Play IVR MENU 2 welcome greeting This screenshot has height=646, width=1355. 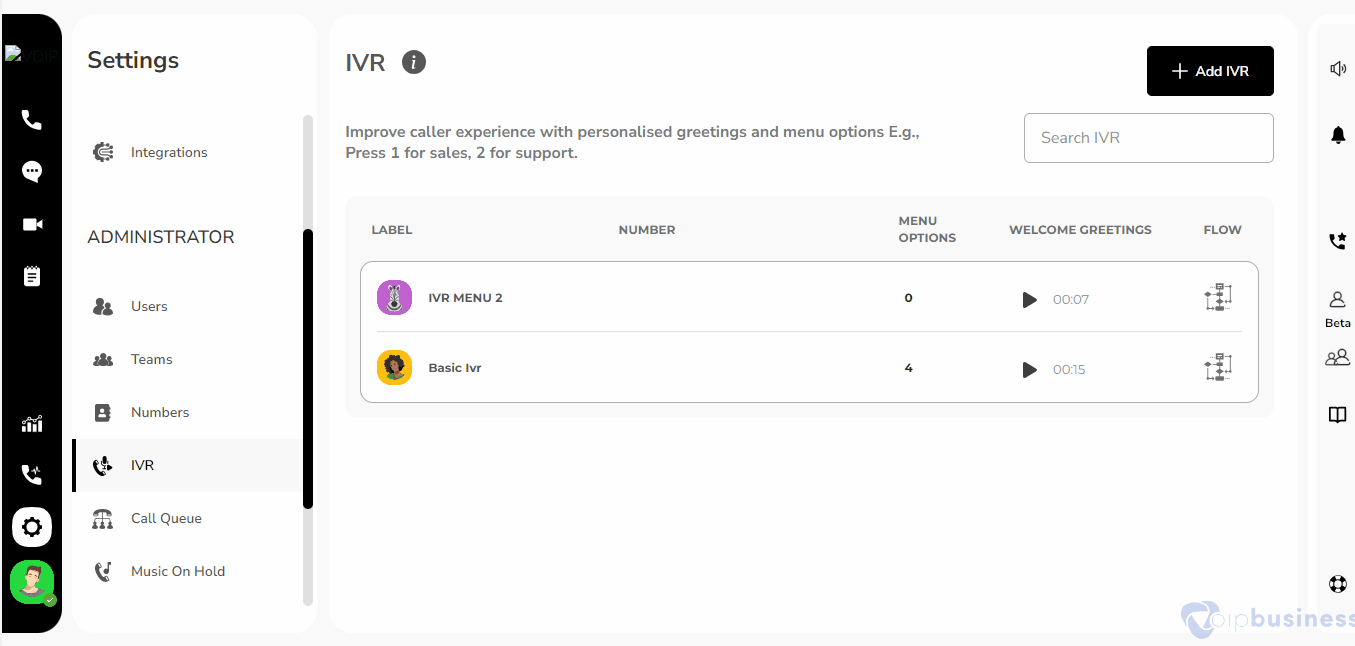1029,299
